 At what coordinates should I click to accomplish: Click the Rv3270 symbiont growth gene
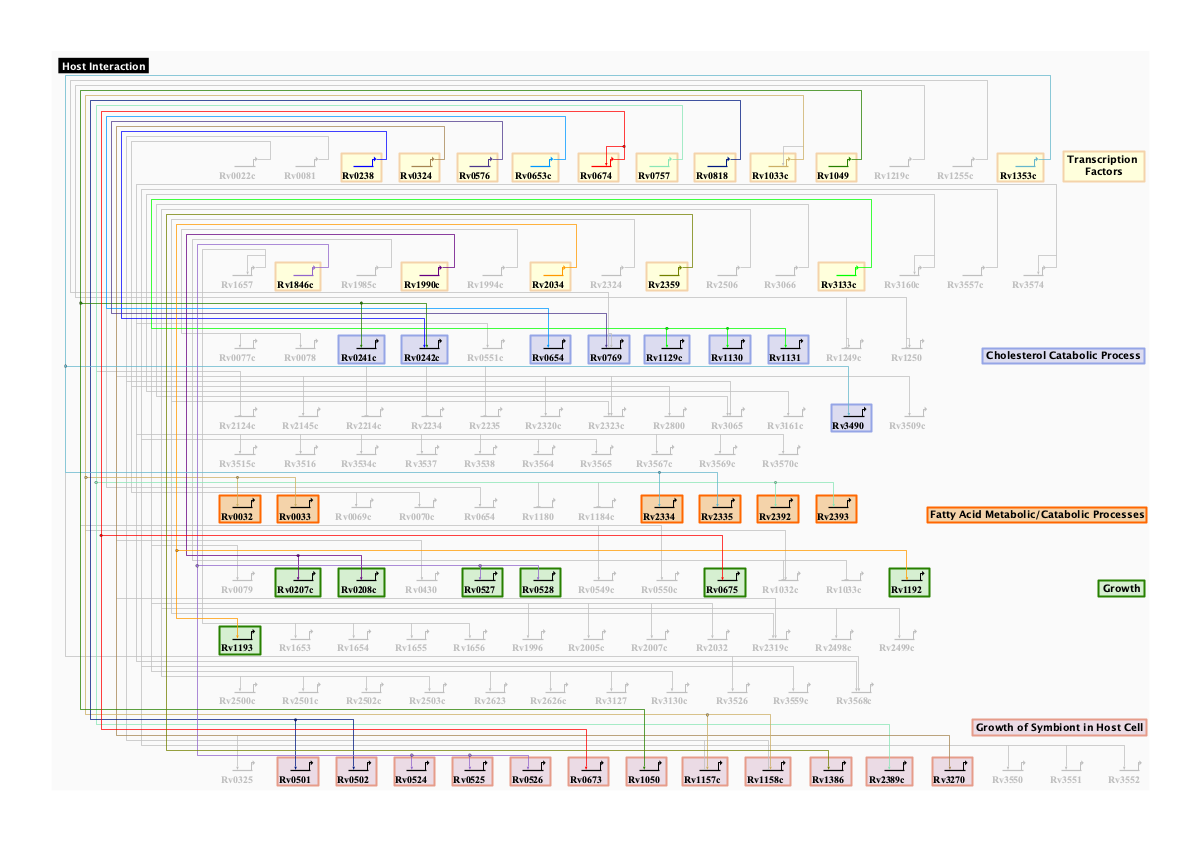pos(952,772)
